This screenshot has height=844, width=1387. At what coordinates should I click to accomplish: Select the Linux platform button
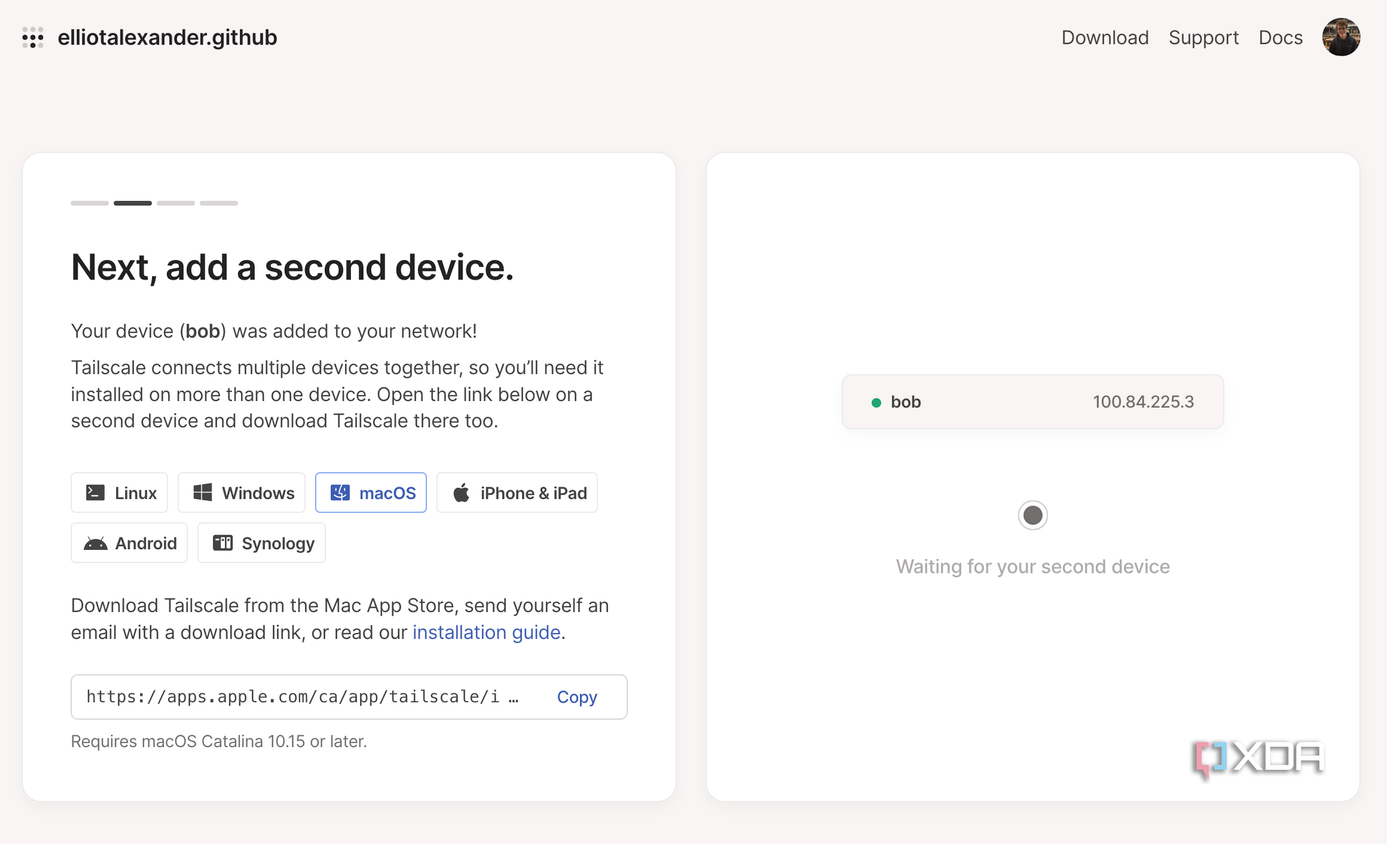(x=119, y=493)
